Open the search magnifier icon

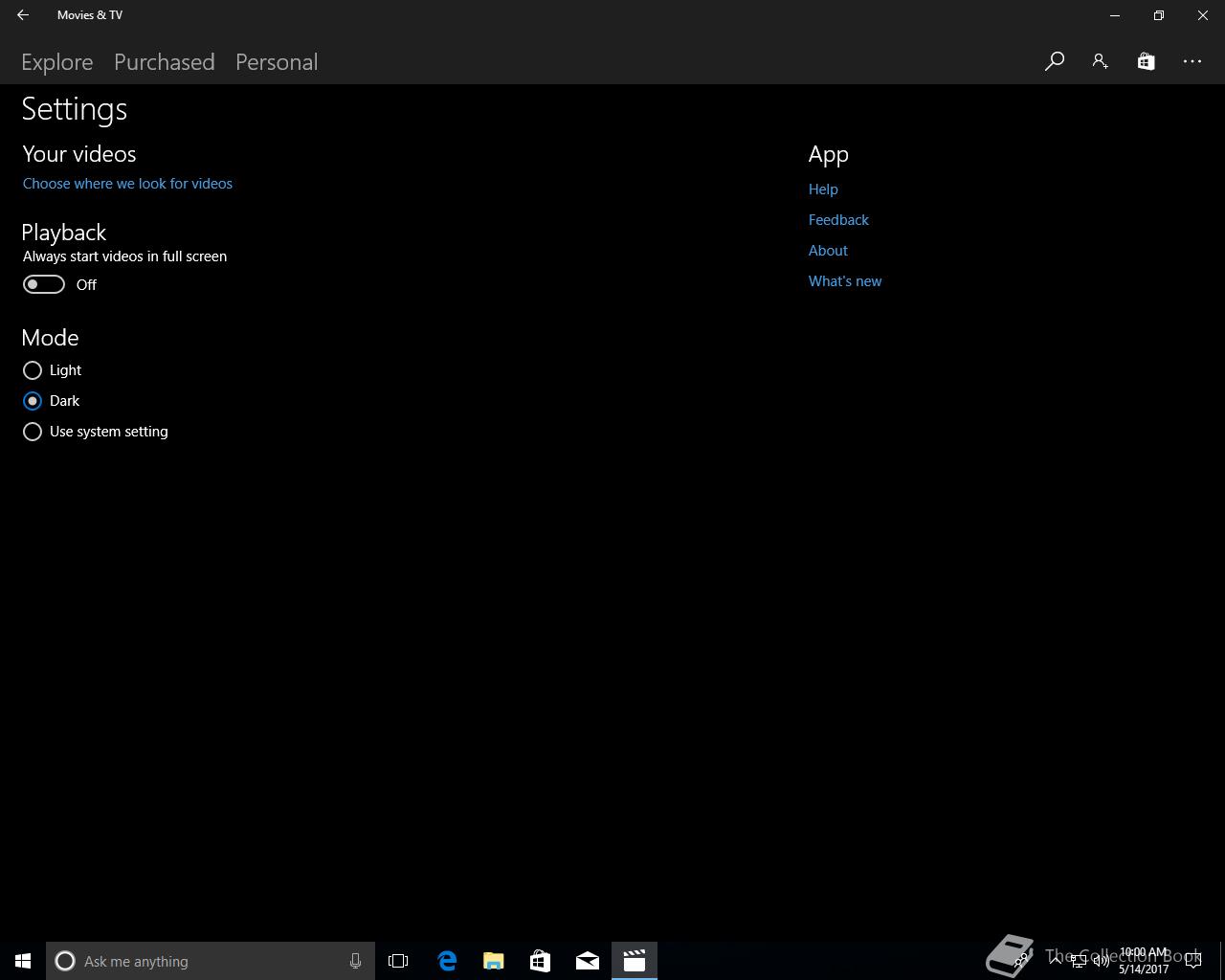pos(1055,61)
